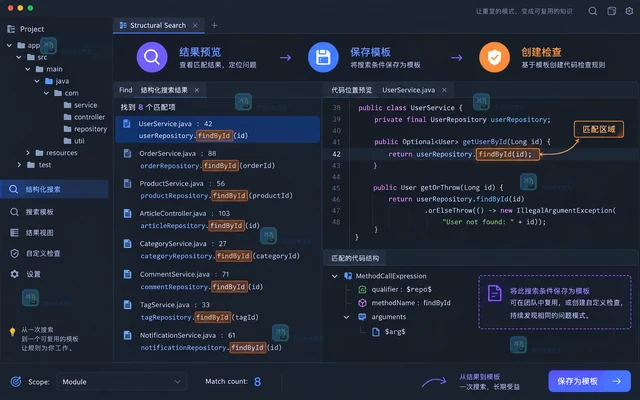
Task: Open the util folder
Action: click(74, 141)
